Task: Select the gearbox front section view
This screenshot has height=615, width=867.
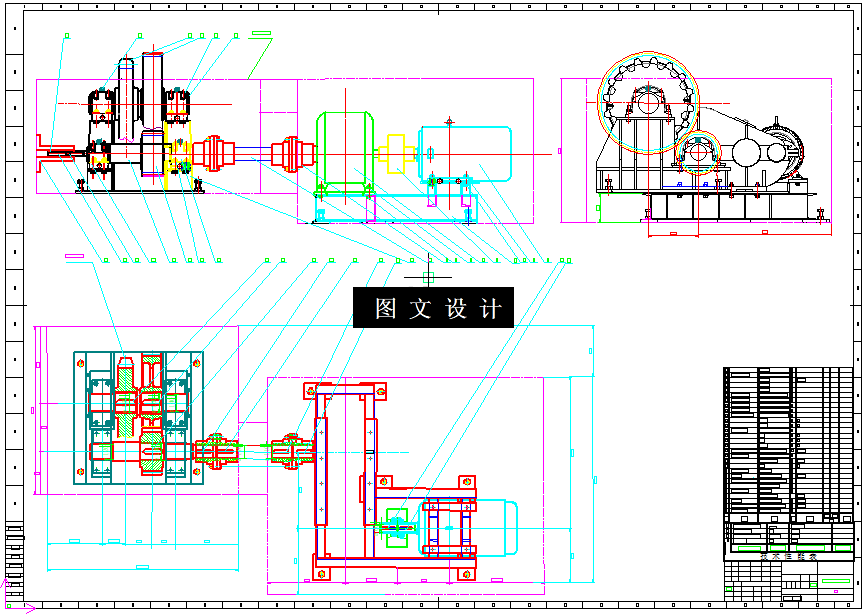Action: [140, 123]
